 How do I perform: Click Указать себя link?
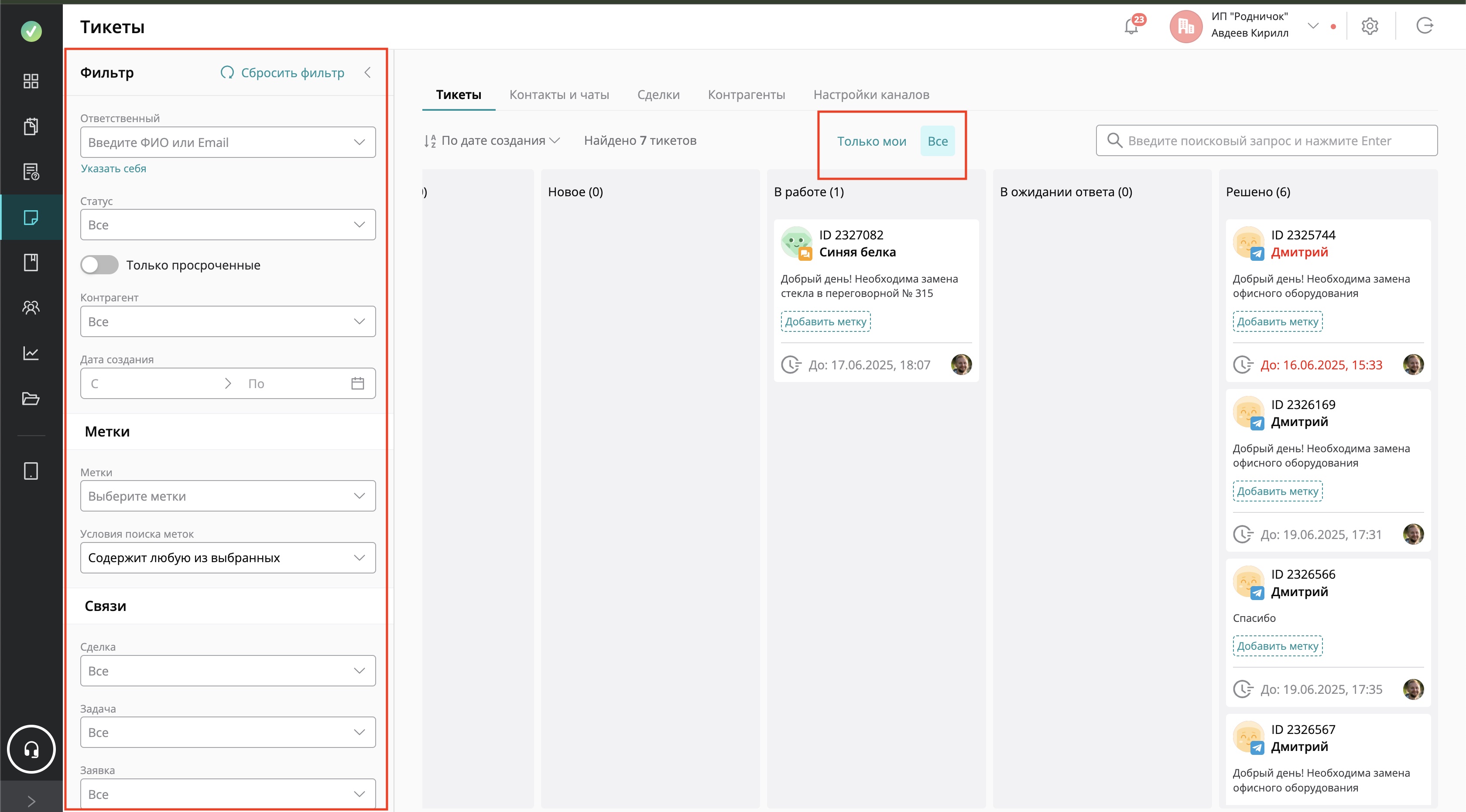point(113,168)
